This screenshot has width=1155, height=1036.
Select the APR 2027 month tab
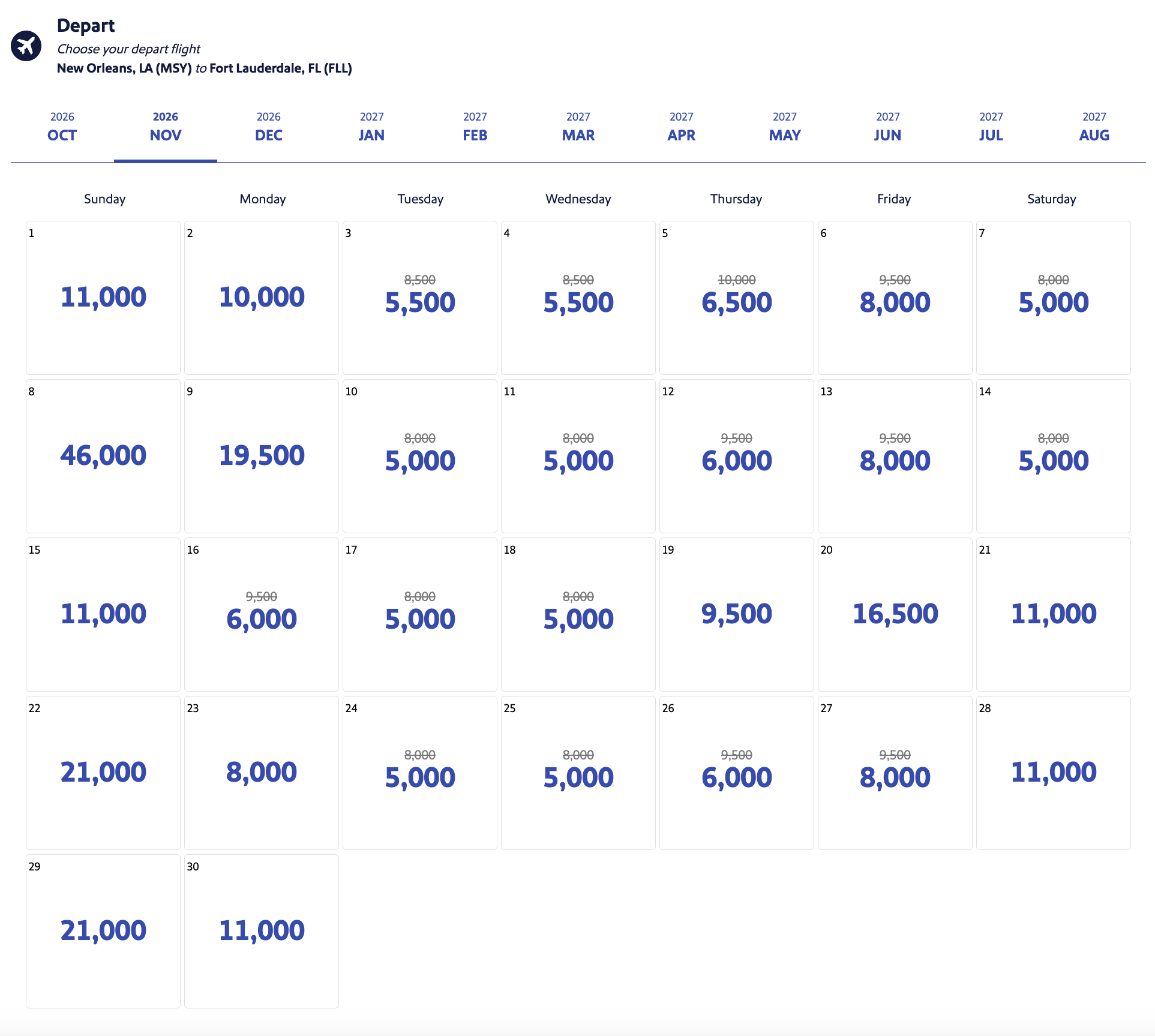pos(682,127)
